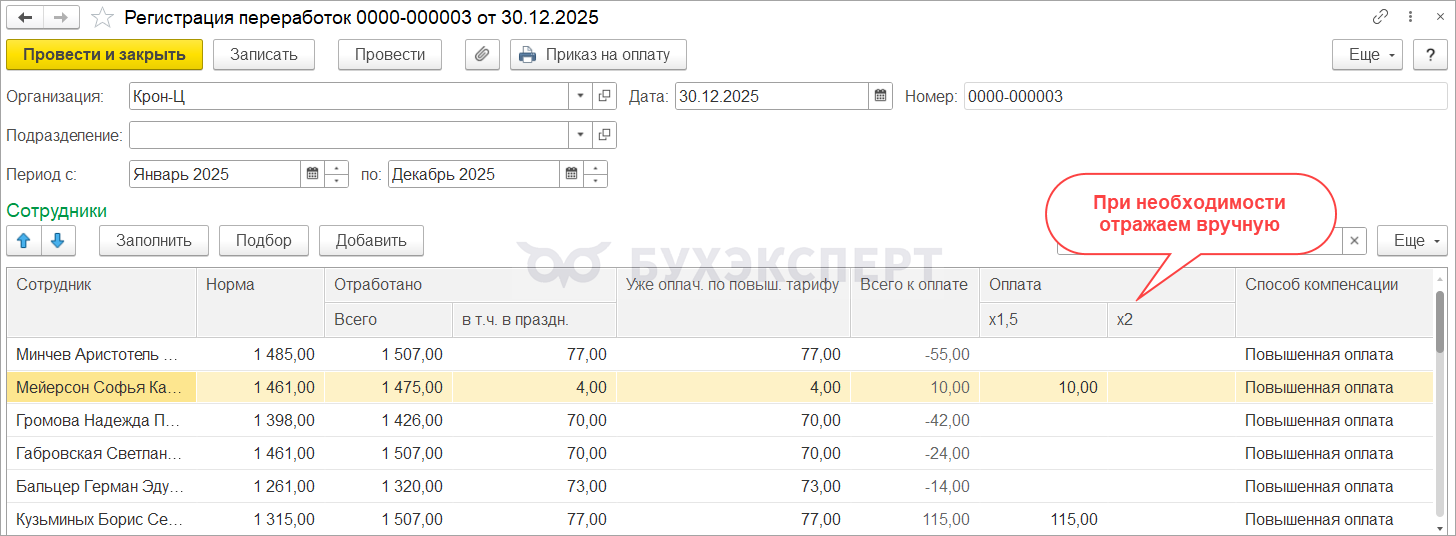The image size is (1456, 536).
Task: Click the Номер field 0000-000003
Action: pyautogui.click(x=1205, y=96)
